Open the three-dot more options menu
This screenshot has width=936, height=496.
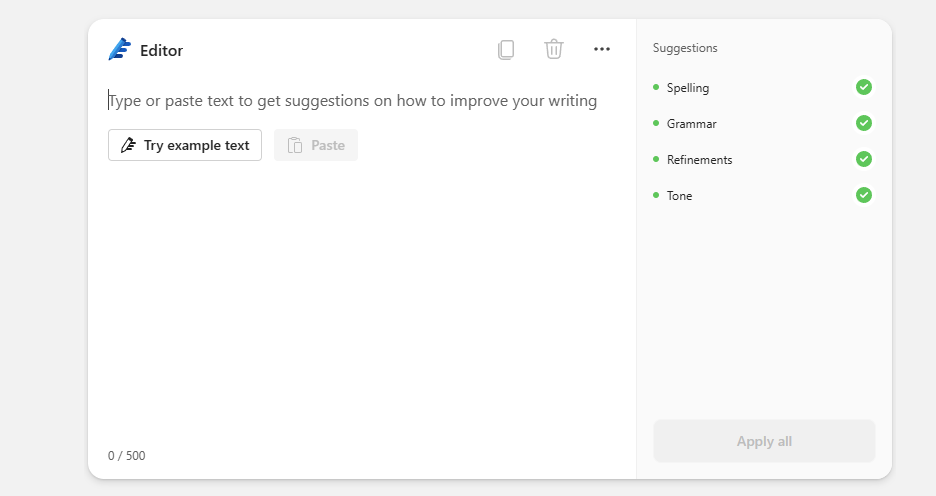pos(602,49)
